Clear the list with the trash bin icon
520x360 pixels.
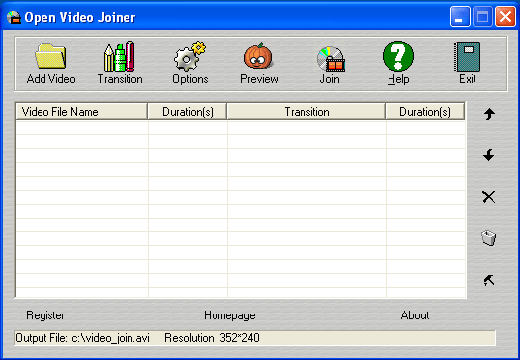pos(489,238)
